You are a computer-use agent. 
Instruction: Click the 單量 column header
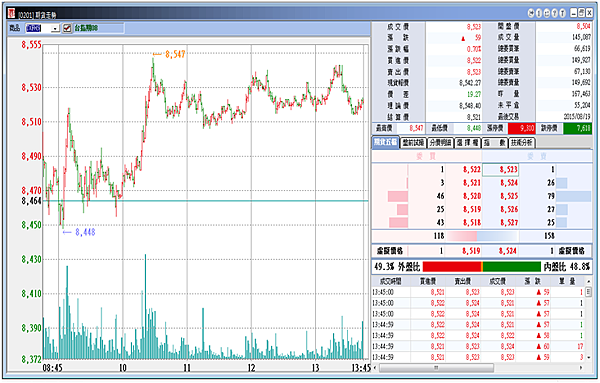point(567,281)
